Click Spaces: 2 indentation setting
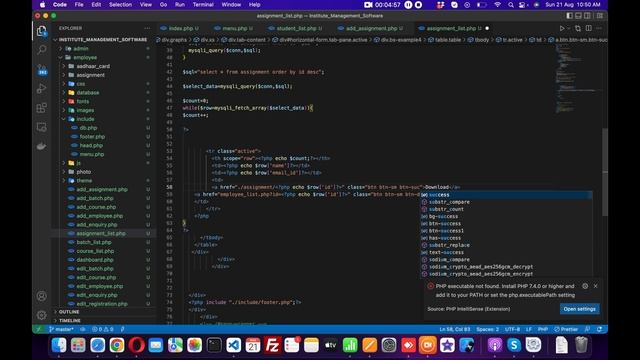The height and width of the screenshot is (360, 640). click(487, 329)
